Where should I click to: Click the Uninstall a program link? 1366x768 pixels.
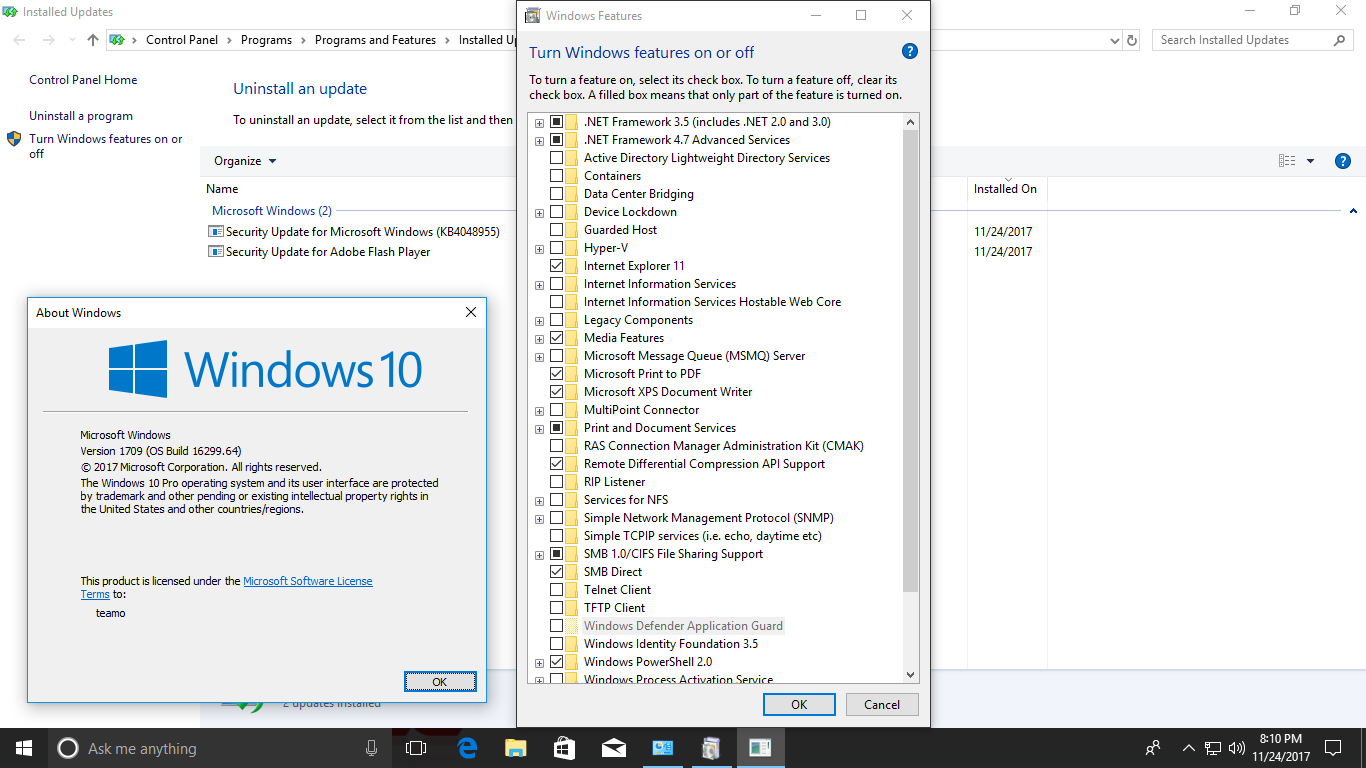click(x=81, y=116)
